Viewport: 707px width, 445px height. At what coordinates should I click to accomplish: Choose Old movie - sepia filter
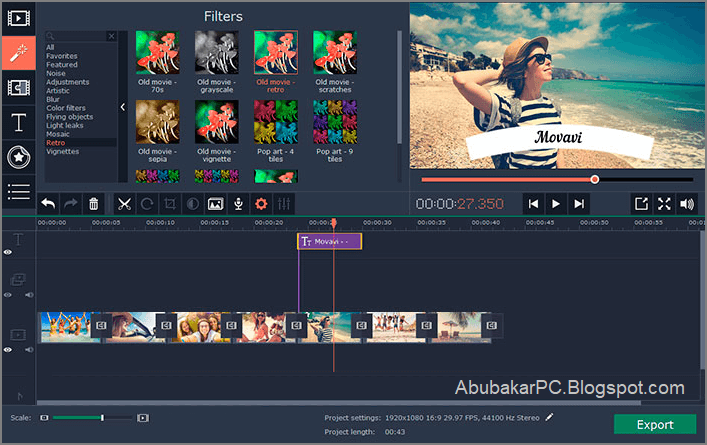point(157,122)
